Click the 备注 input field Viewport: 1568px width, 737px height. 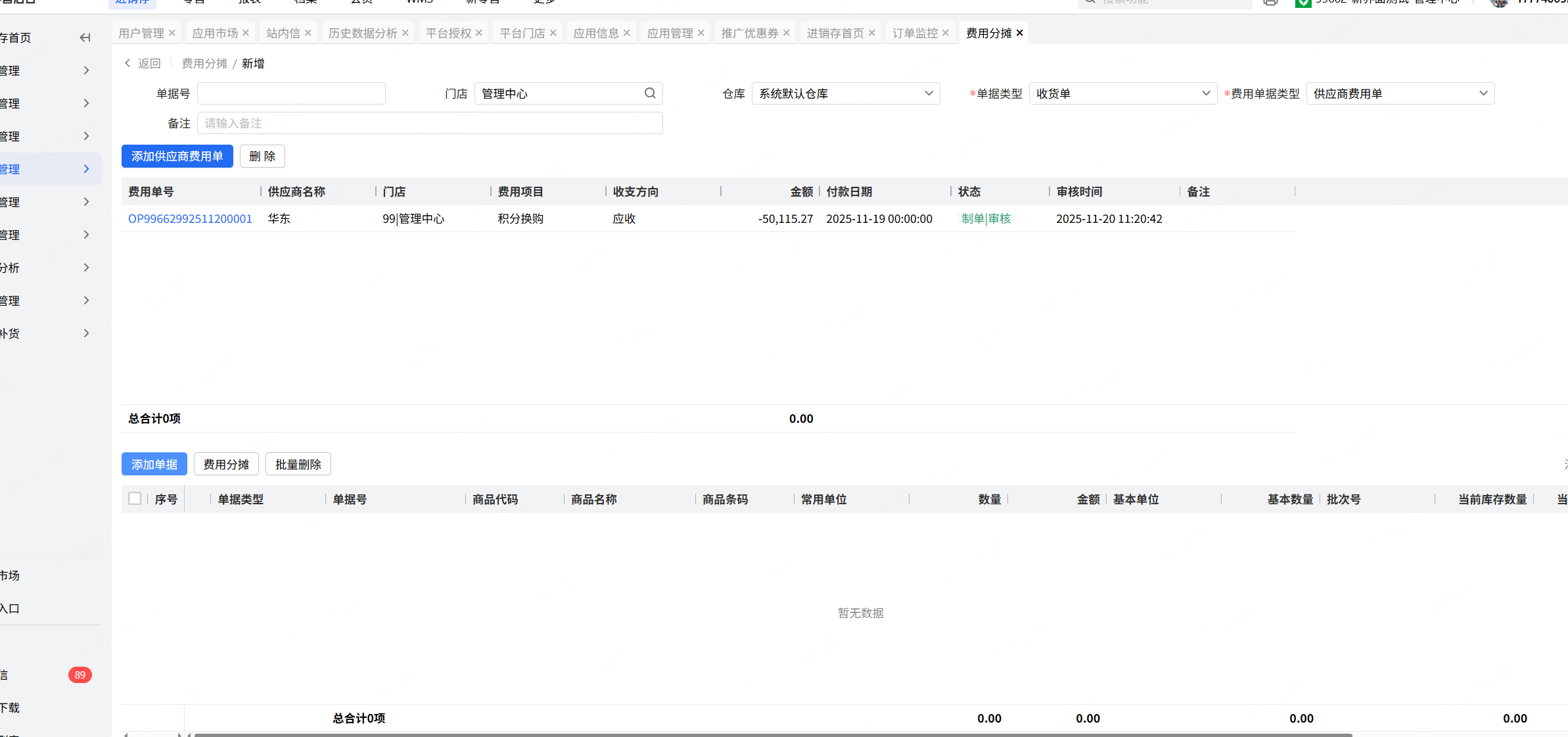pyautogui.click(x=430, y=124)
